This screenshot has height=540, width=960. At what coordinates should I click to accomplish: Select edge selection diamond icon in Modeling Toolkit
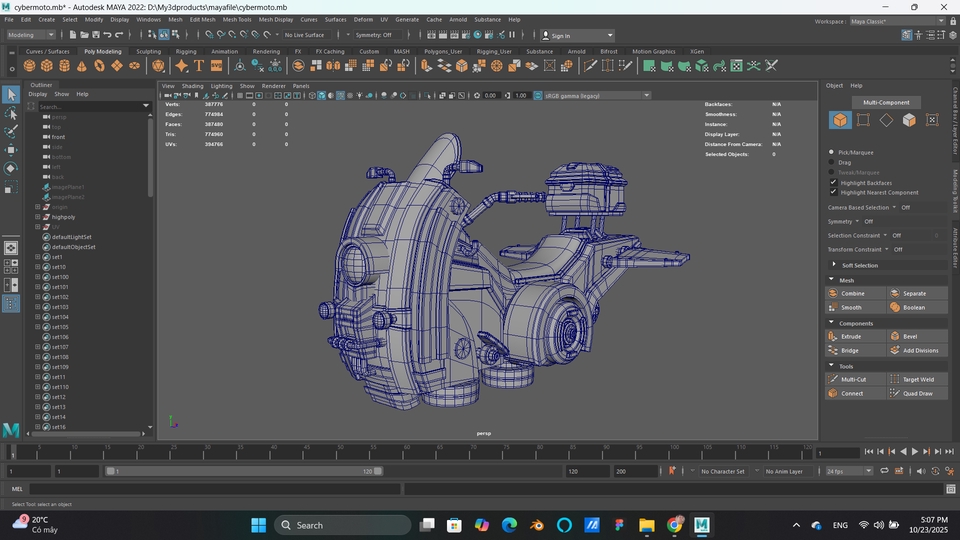[887, 120]
